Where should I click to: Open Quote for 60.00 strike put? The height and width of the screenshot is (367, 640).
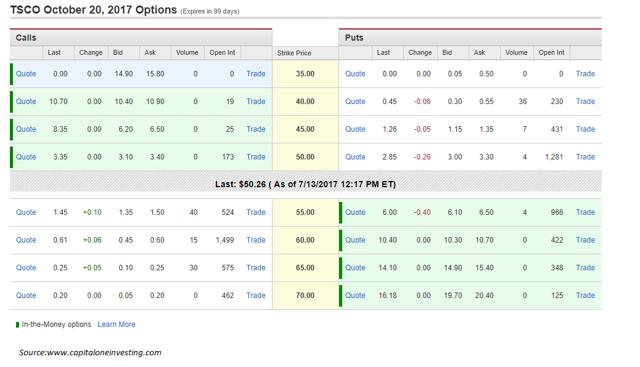355,240
